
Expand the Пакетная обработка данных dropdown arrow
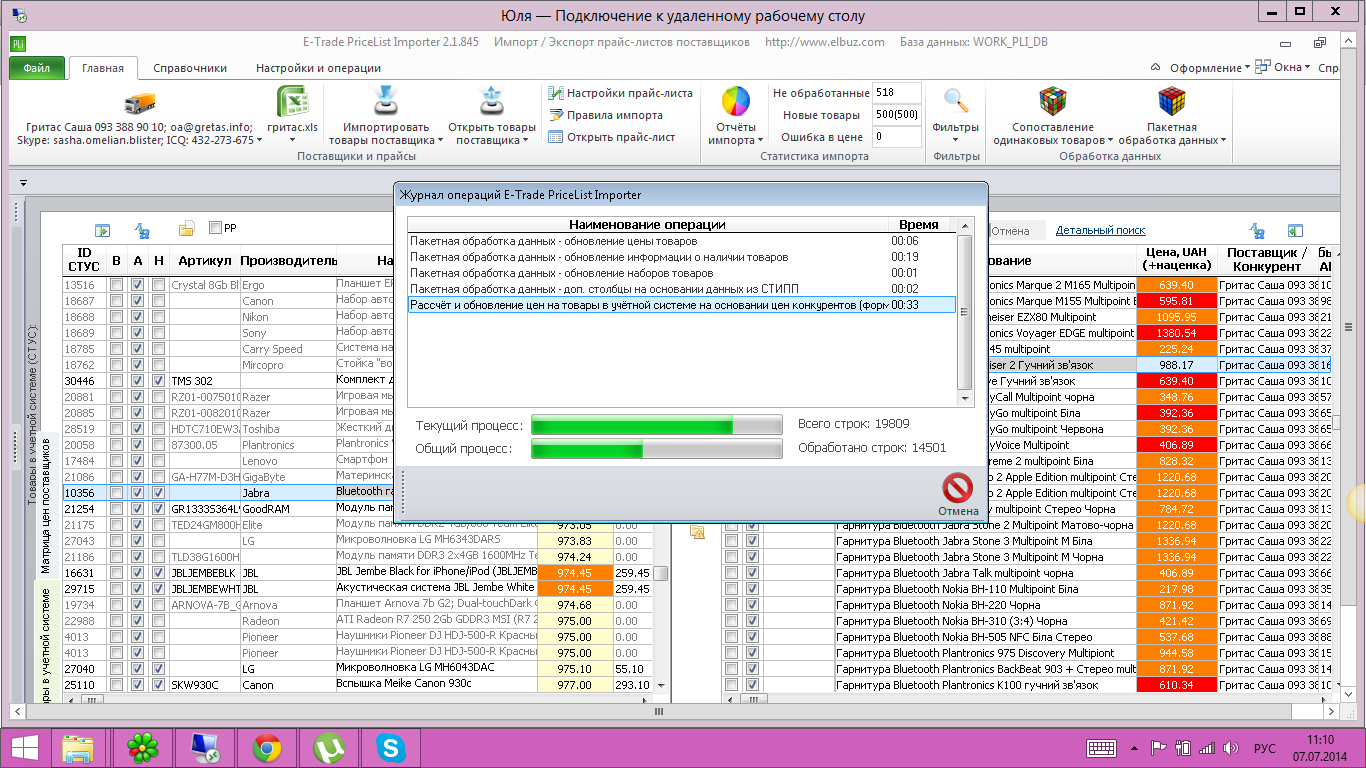1223,141
